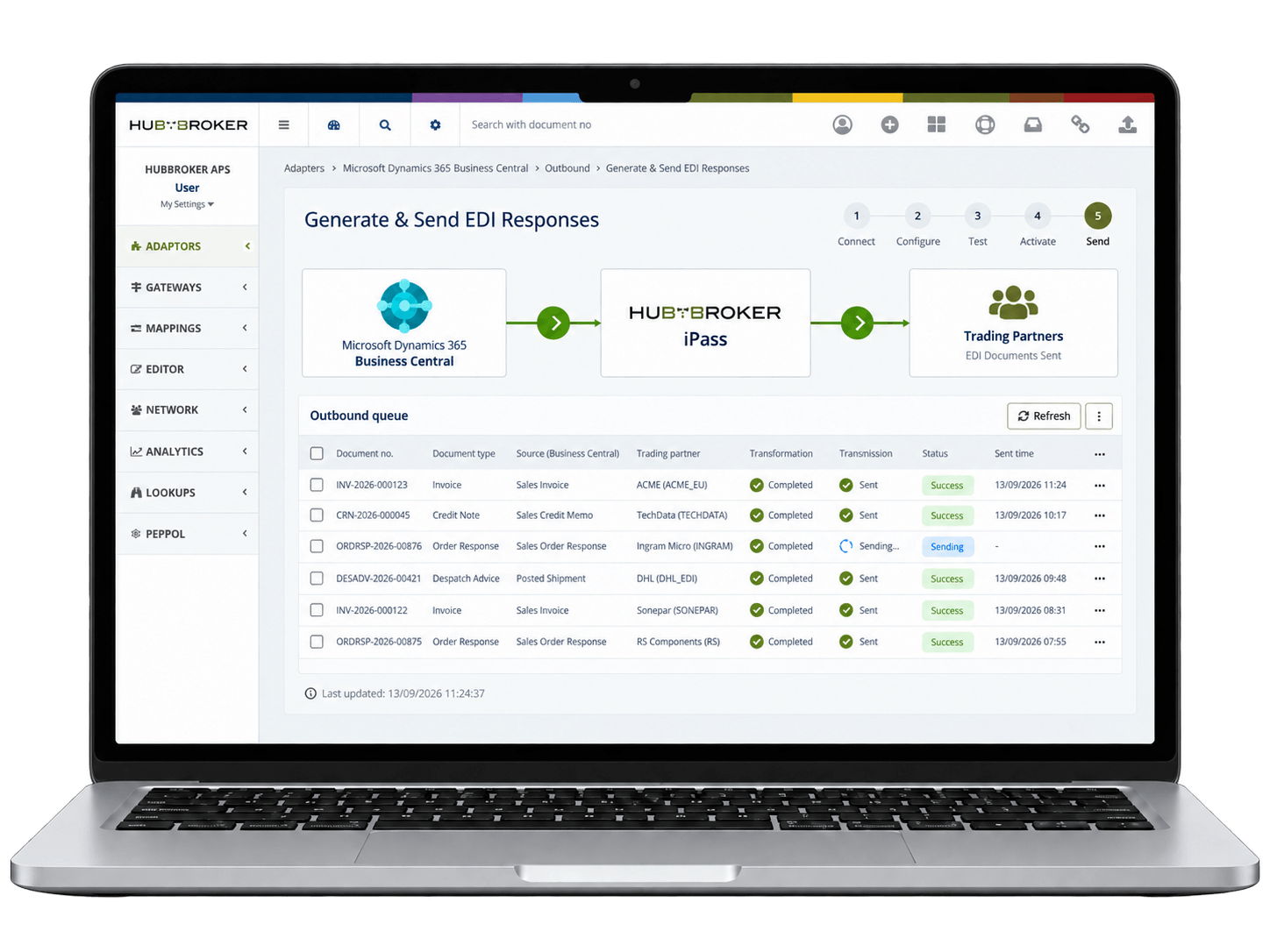Viewport: 1270px width, 952px height.
Task: Open the apps grid icon
Action: point(937,124)
